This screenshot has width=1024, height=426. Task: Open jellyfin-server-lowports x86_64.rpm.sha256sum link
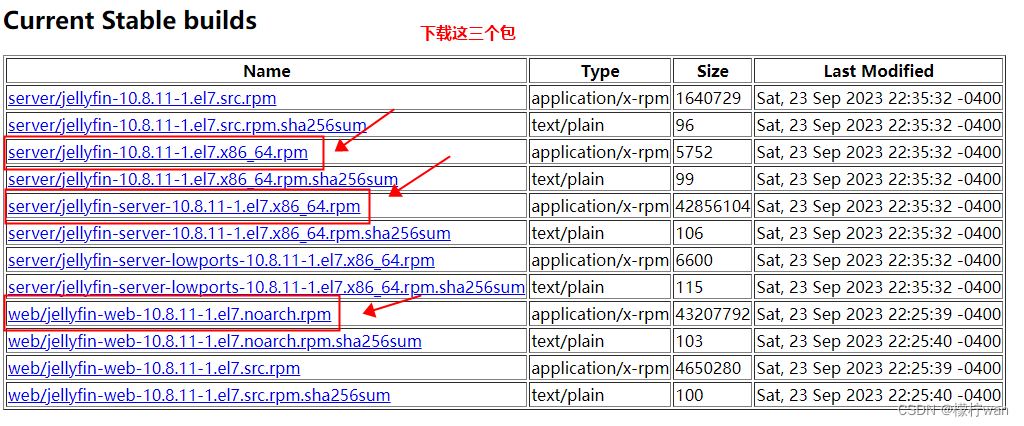[x=266, y=287]
